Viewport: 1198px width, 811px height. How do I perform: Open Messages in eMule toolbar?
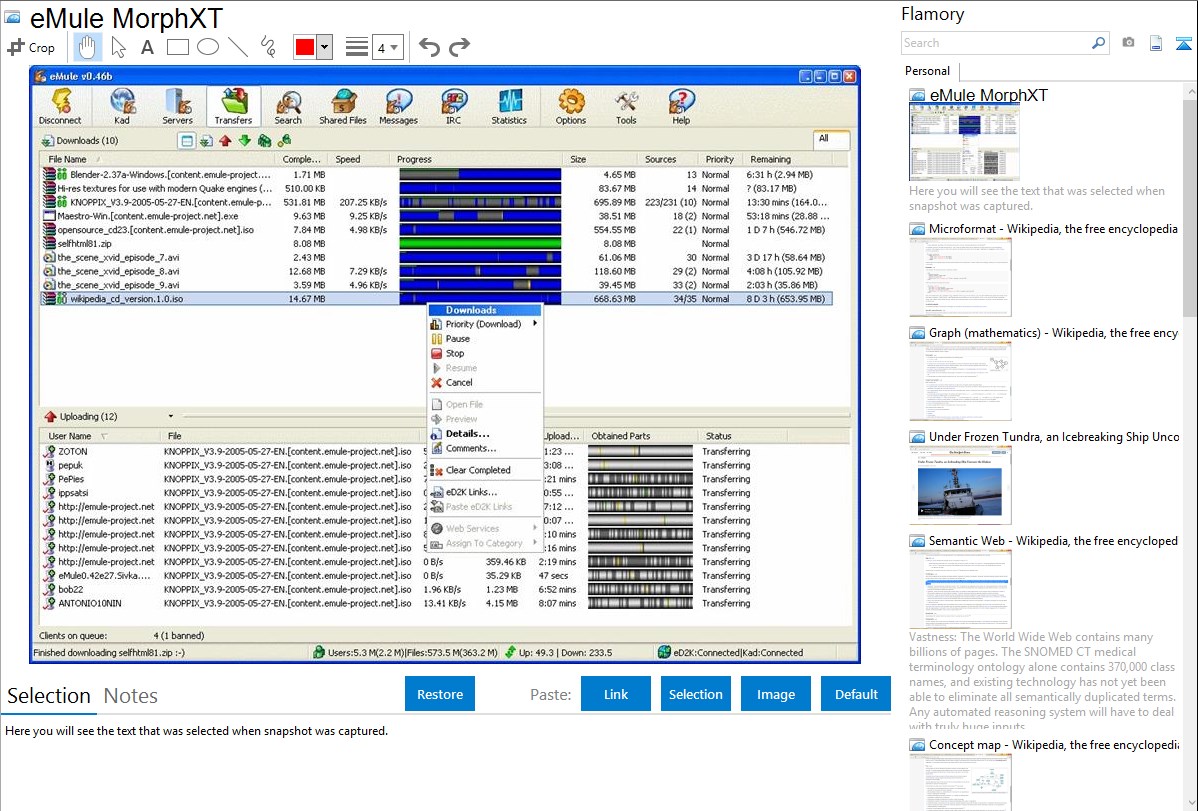[398, 106]
